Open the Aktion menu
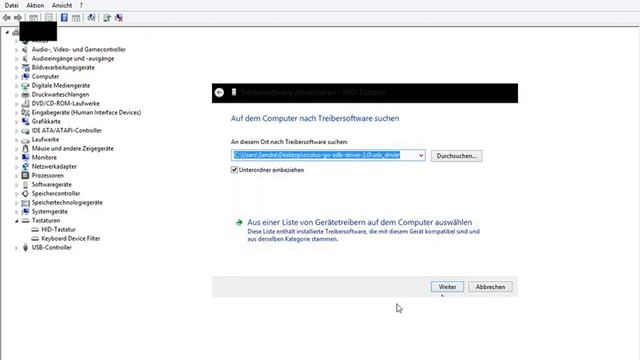 tap(35, 5)
